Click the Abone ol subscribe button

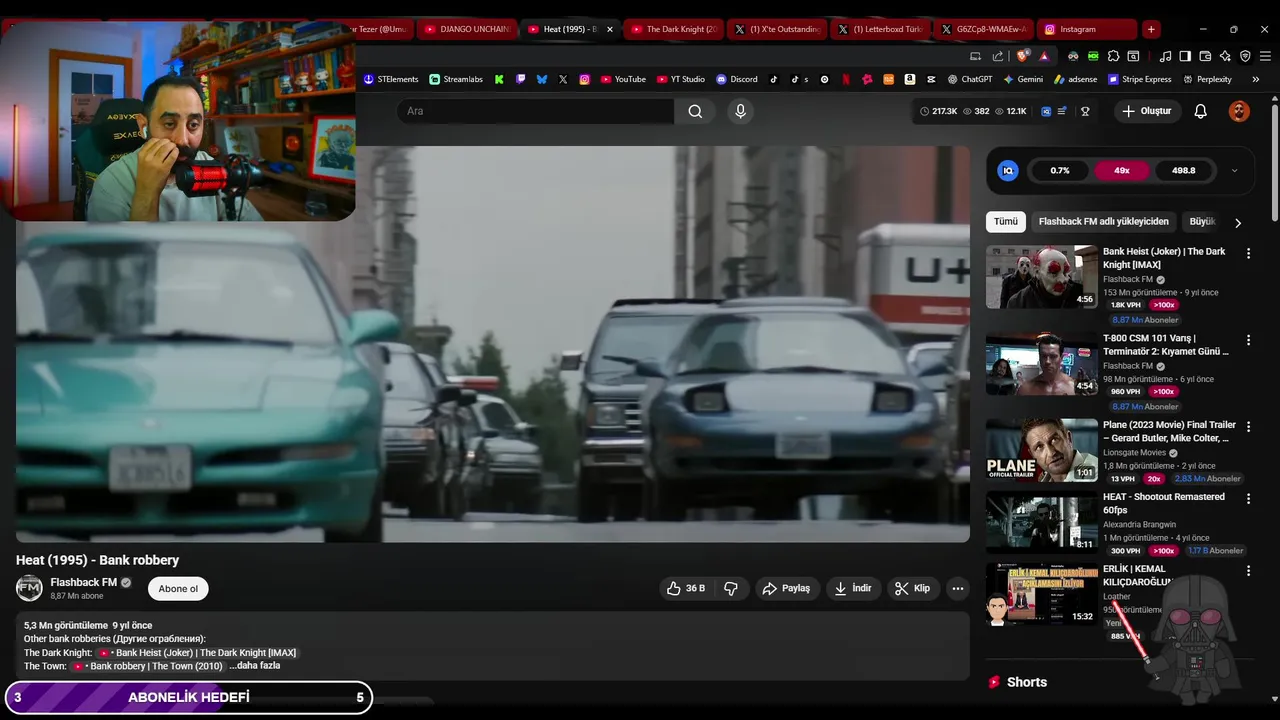coord(178,589)
